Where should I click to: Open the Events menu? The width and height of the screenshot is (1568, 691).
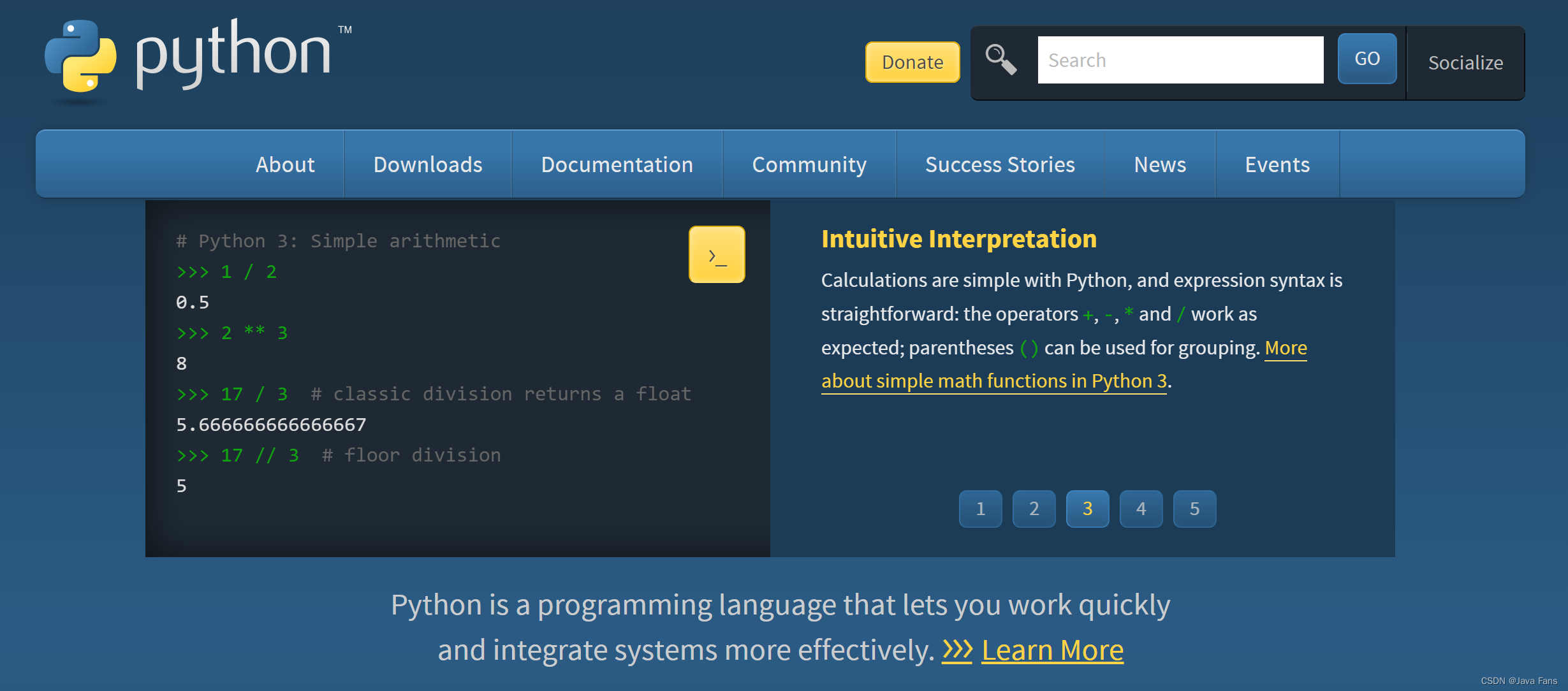pos(1277,164)
